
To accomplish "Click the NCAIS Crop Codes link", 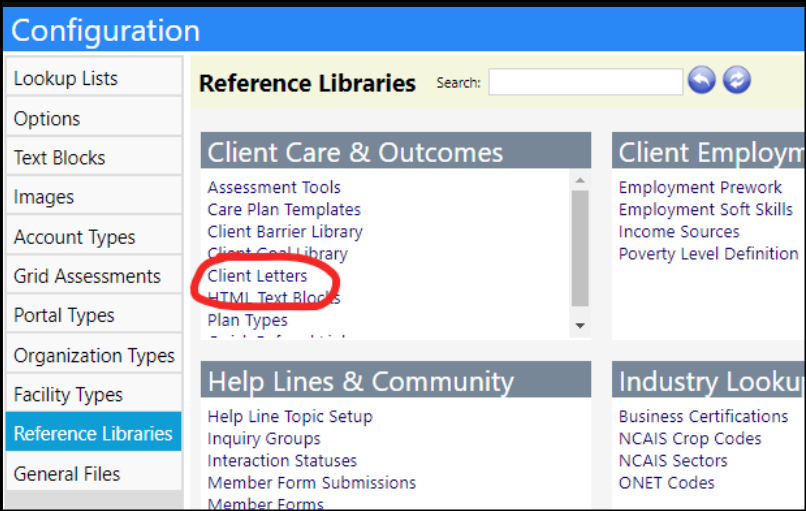I will point(690,439).
